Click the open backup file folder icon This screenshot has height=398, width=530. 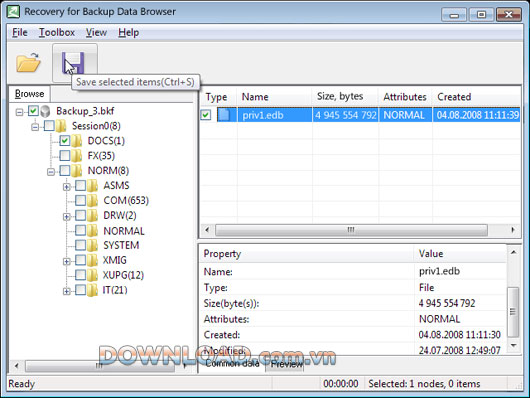coord(28,62)
